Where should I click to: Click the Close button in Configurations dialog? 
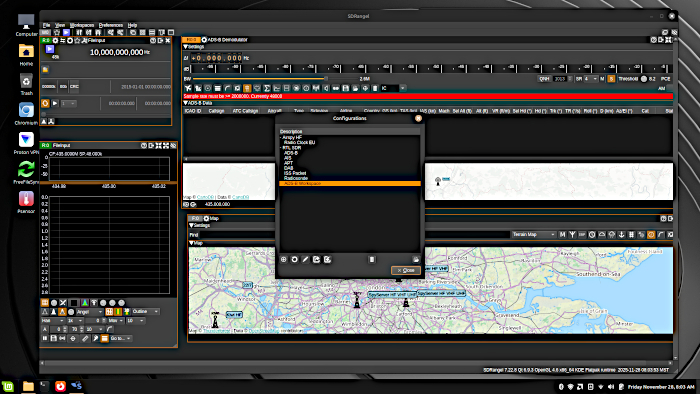click(406, 270)
